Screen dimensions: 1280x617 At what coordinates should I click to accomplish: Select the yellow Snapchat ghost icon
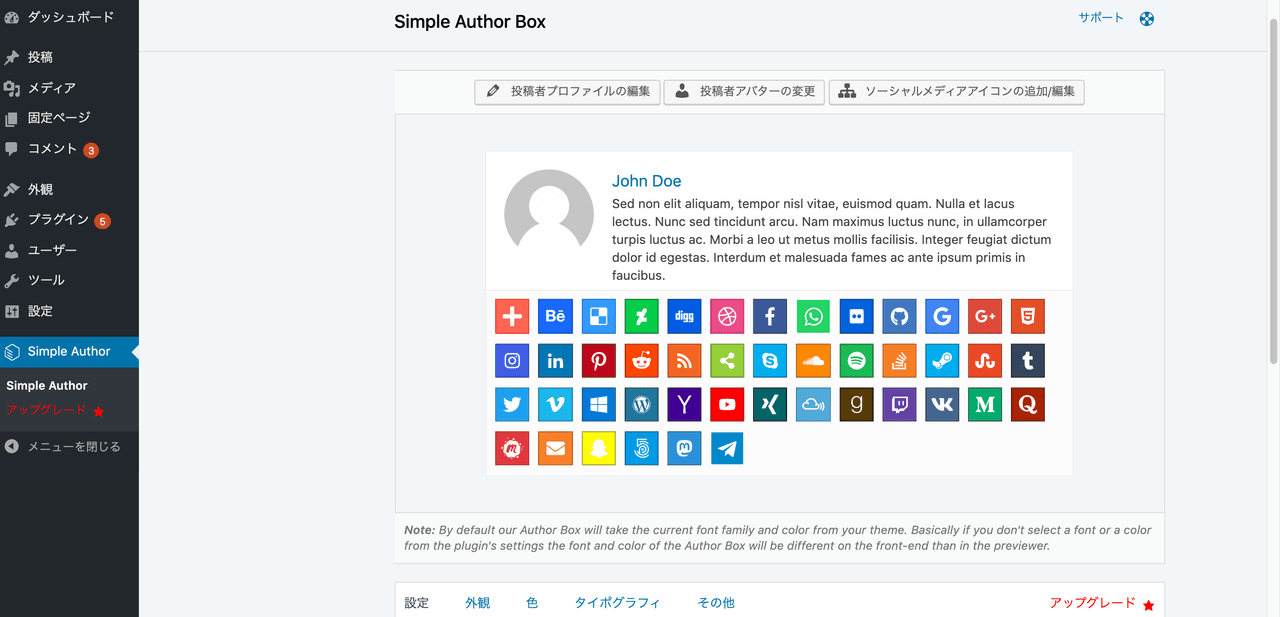tap(598, 448)
